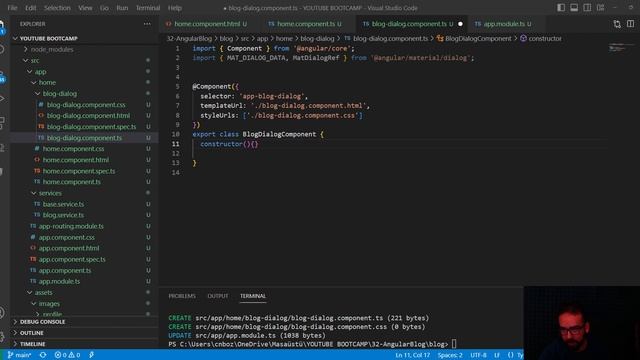Select blog-dialog.component.ts in explorer
The height and width of the screenshot is (360, 640).
click(84, 138)
